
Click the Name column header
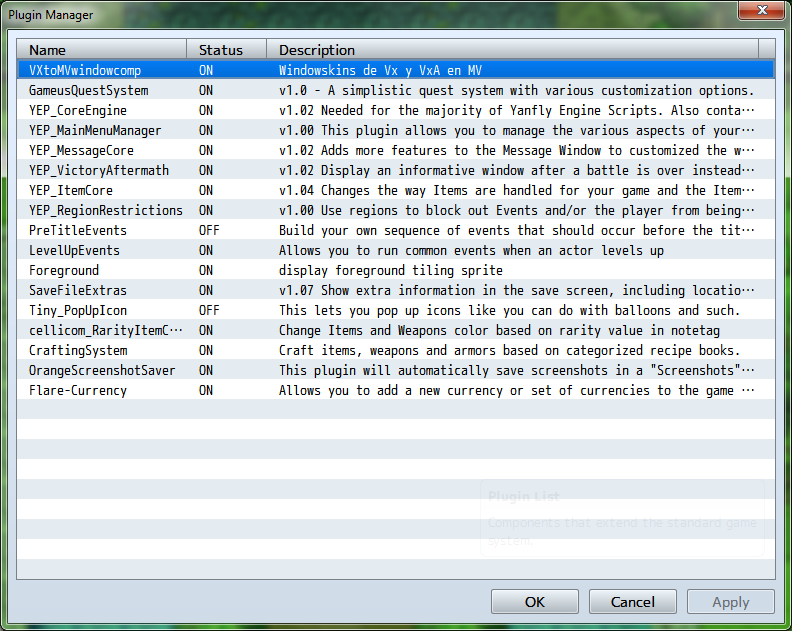pyautogui.click(x=102, y=50)
